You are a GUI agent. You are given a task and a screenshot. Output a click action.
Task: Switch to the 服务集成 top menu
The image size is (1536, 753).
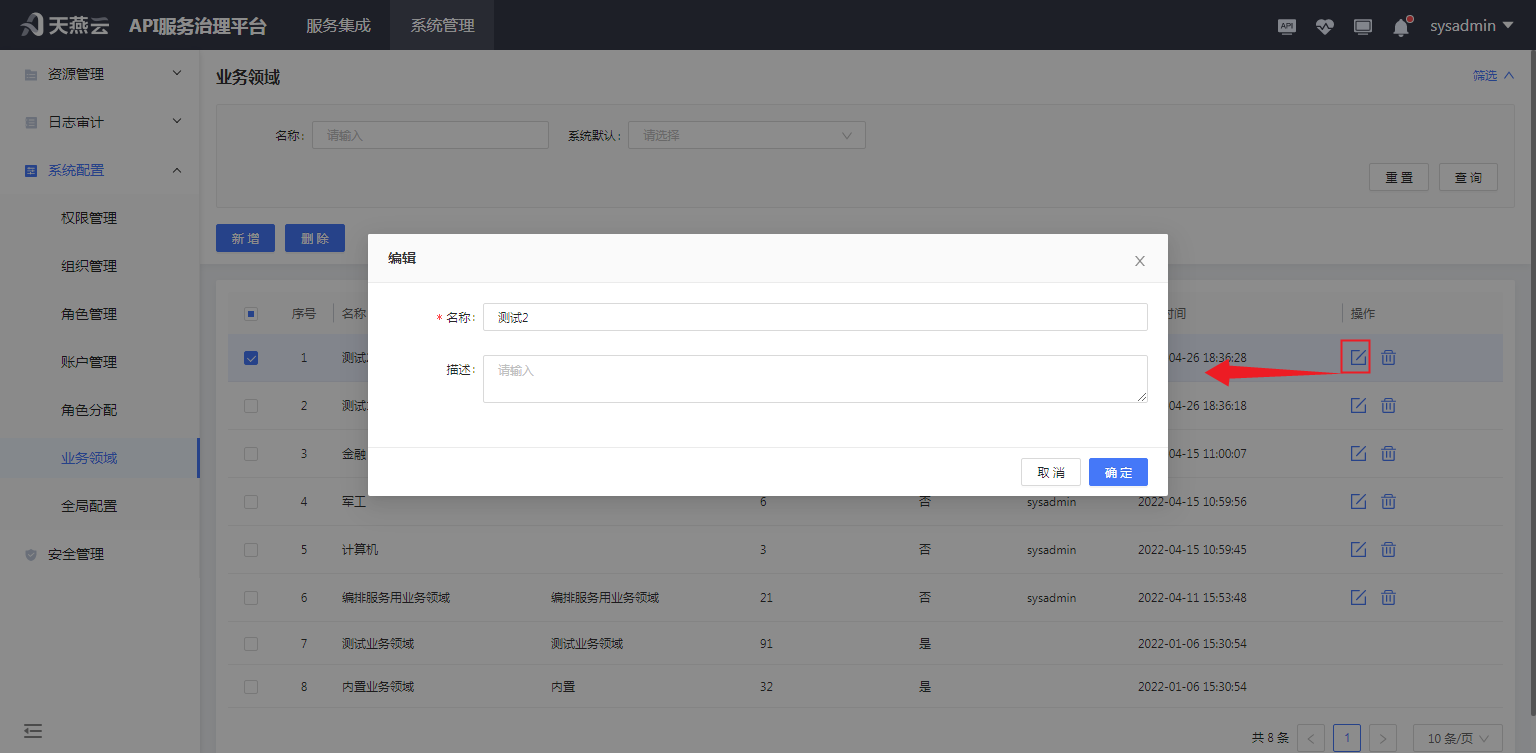click(x=336, y=25)
